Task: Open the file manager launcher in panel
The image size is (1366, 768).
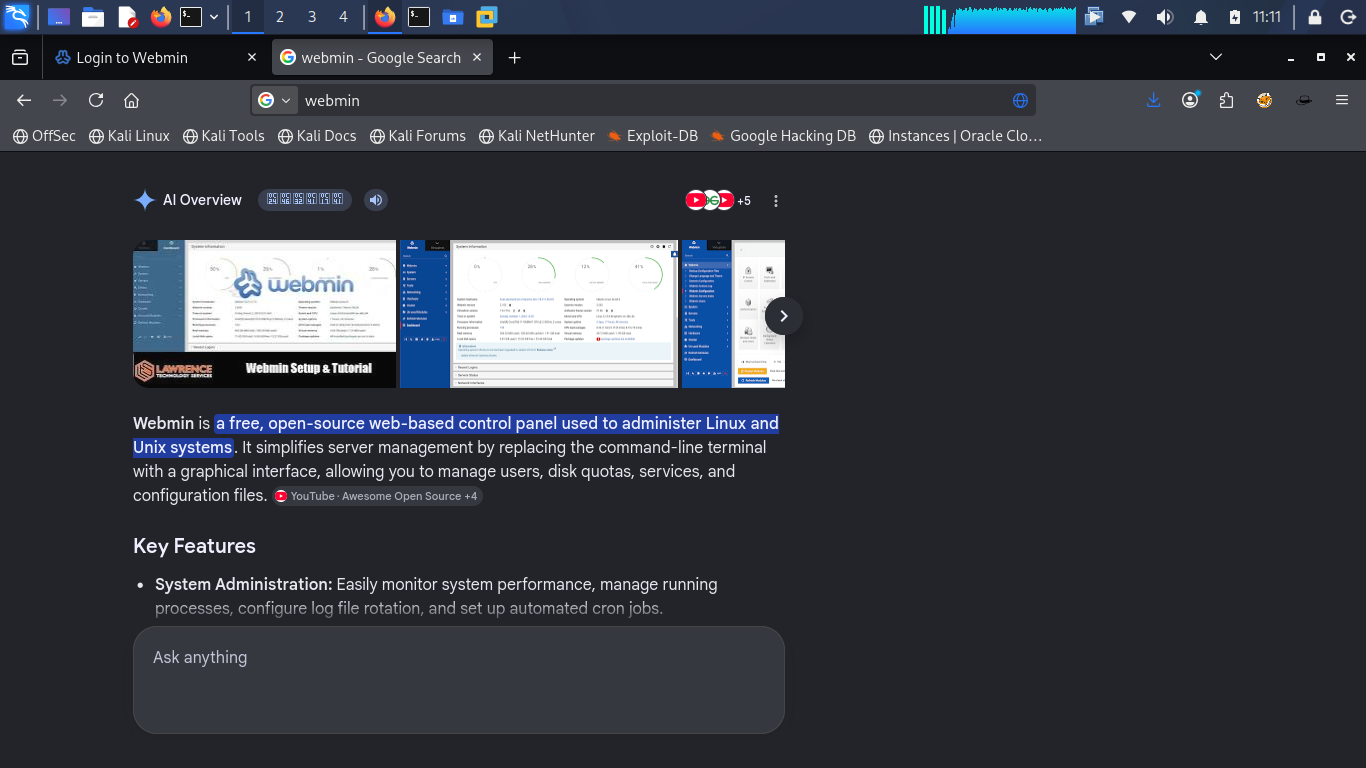Action: point(93,17)
